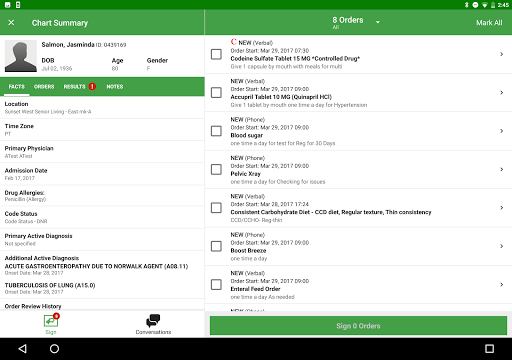Image resolution: width=512 pixels, height=360 pixels.
Task: Check the Codeine Sulfate Tablet order
Action: tap(216, 54)
